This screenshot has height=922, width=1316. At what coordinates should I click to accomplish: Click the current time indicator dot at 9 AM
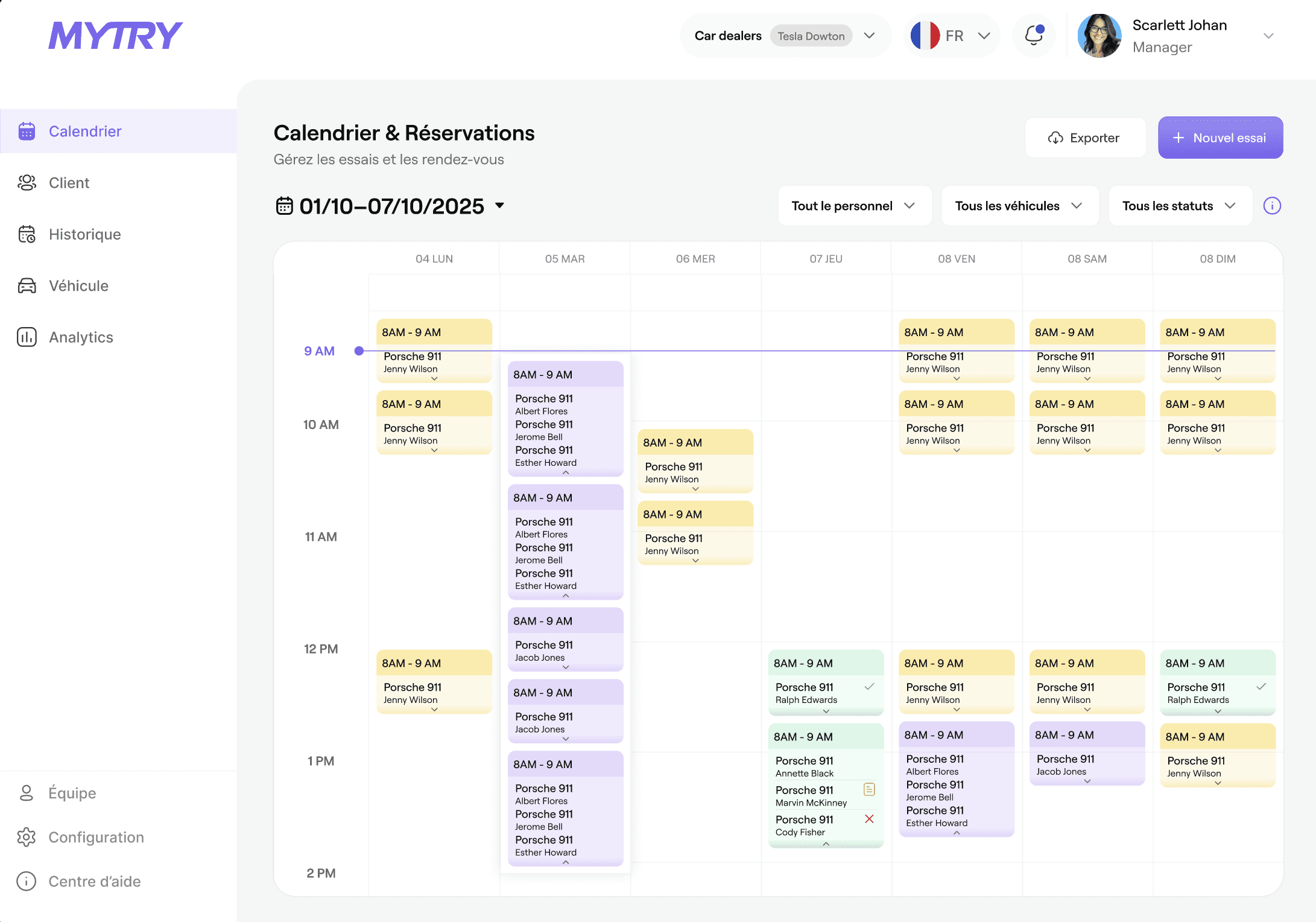click(x=359, y=351)
